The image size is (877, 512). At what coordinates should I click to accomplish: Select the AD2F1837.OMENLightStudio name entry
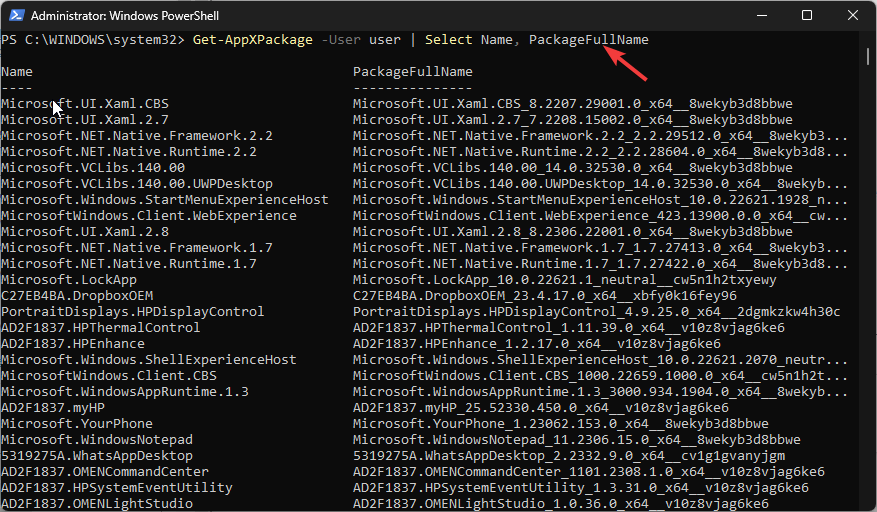pyautogui.click(x=97, y=504)
